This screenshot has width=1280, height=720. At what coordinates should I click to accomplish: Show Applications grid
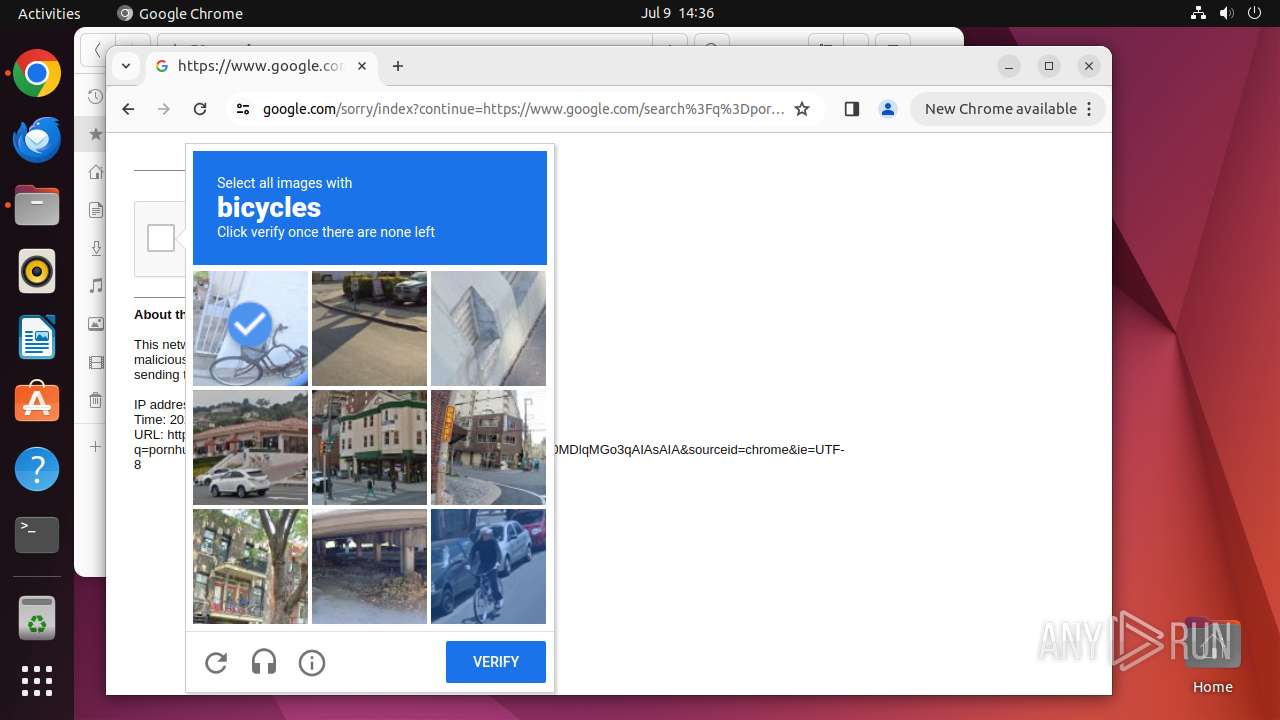(37, 681)
